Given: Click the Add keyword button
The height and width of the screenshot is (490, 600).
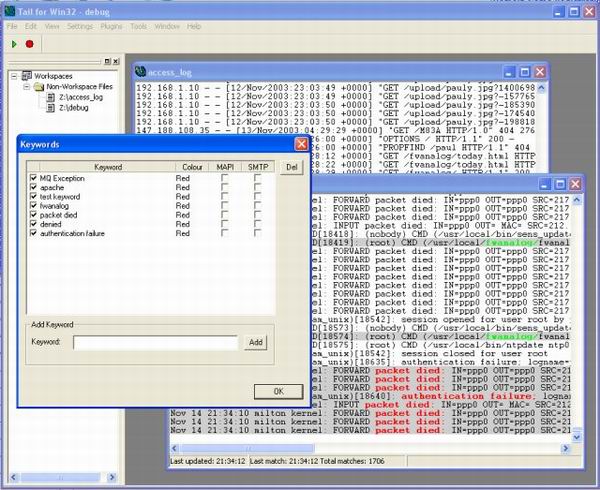Looking at the screenshot, I should [256, 342].
